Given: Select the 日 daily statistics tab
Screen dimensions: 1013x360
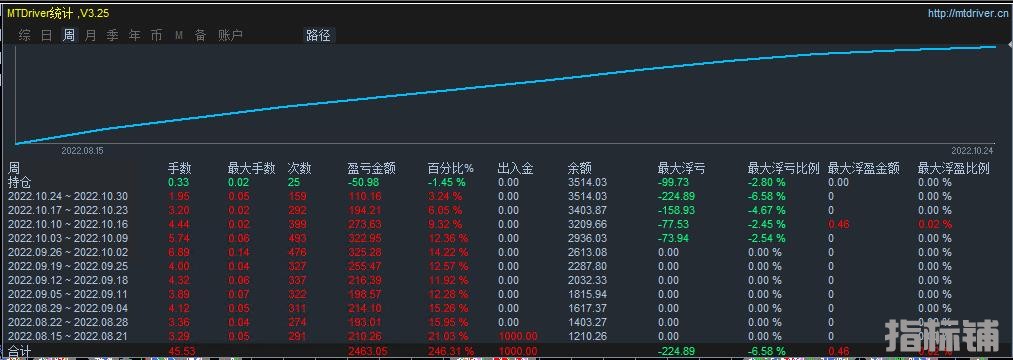Looking at the screenshot, I should [x=47, y=36].
